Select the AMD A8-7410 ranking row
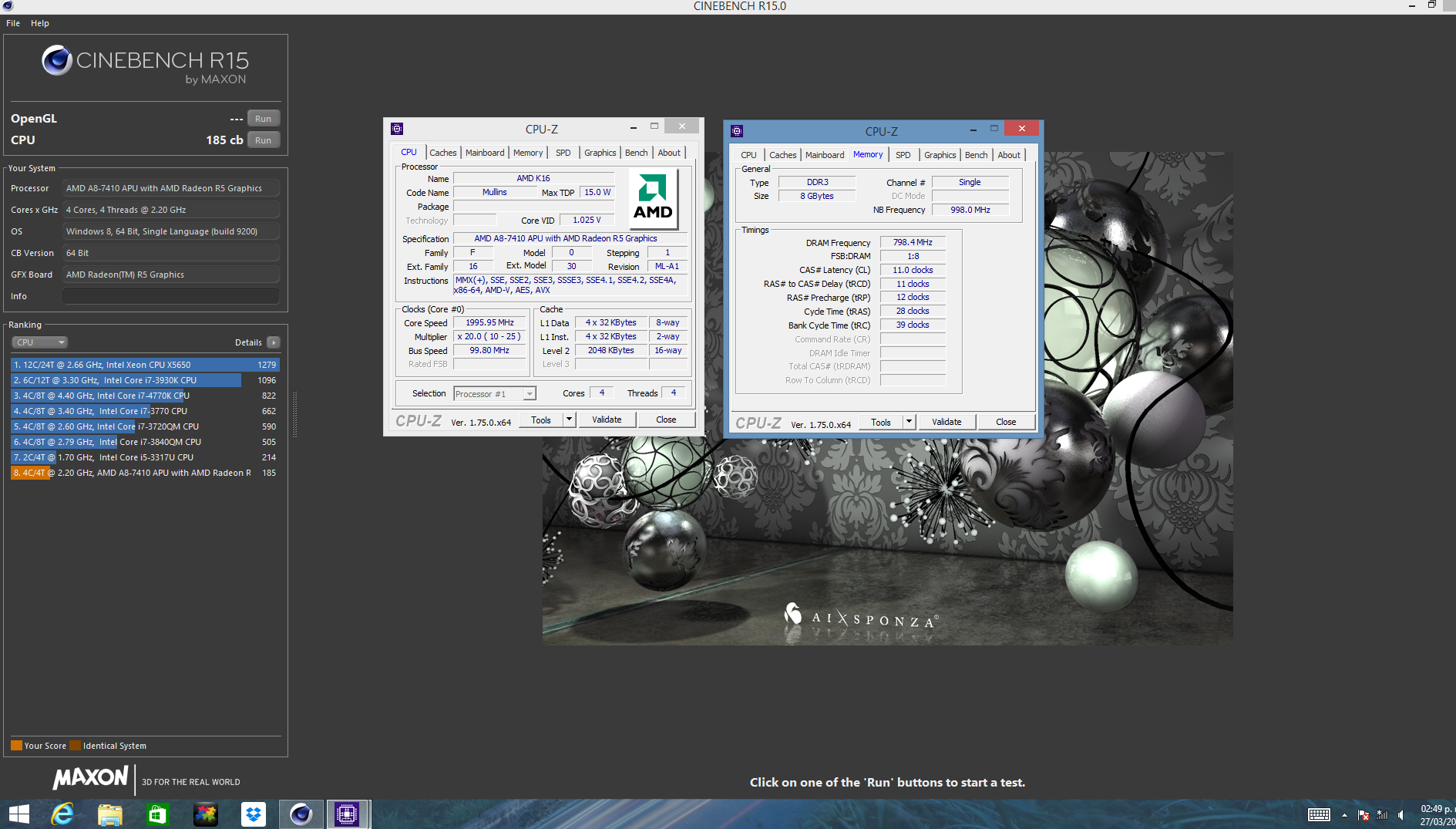This screenshot has height=829, width=1456. [145, 473]
